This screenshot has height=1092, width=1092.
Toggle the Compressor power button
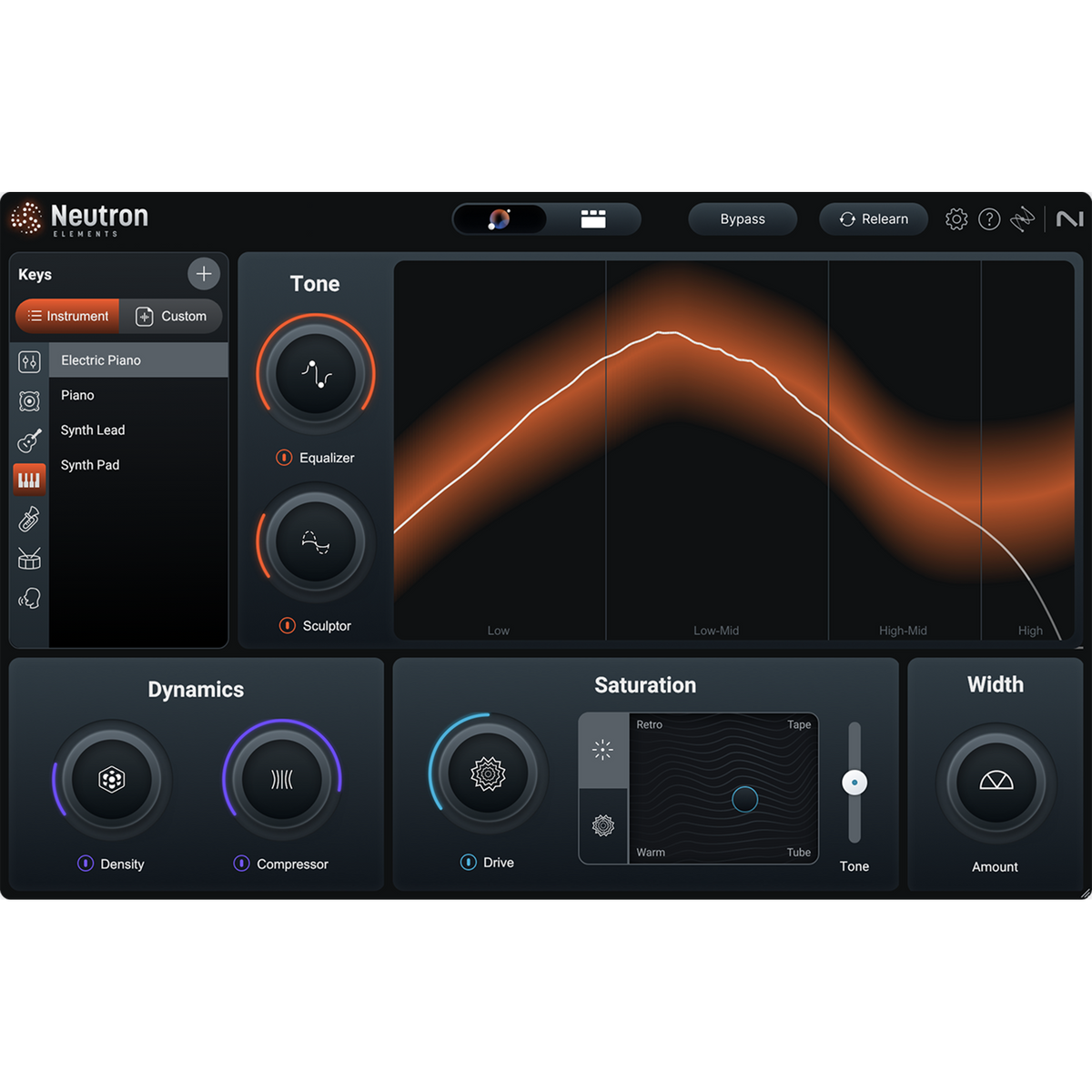(241, 864)
